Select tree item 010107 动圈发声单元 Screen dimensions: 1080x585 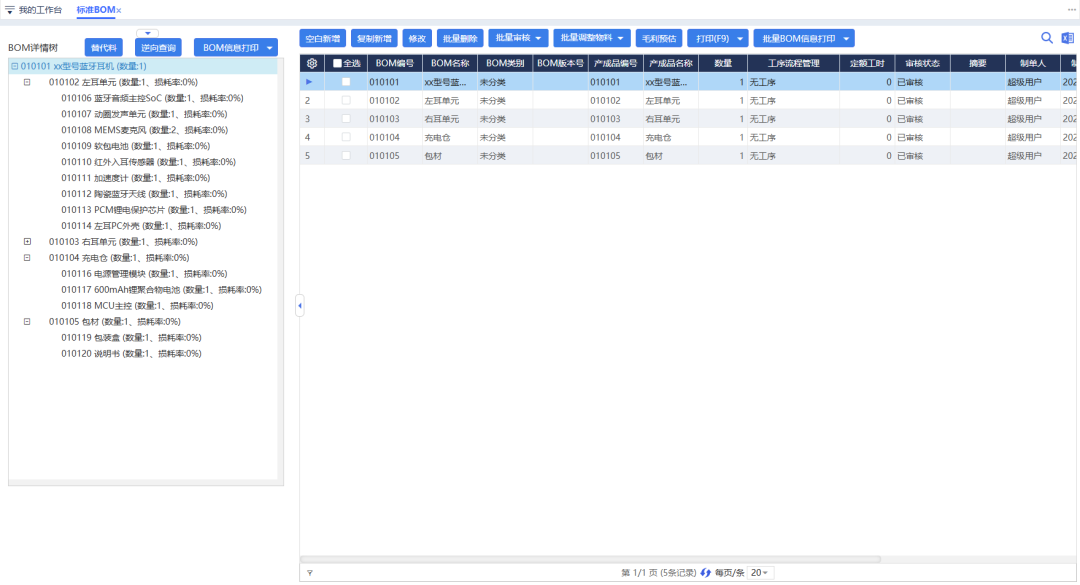point(144,114)
